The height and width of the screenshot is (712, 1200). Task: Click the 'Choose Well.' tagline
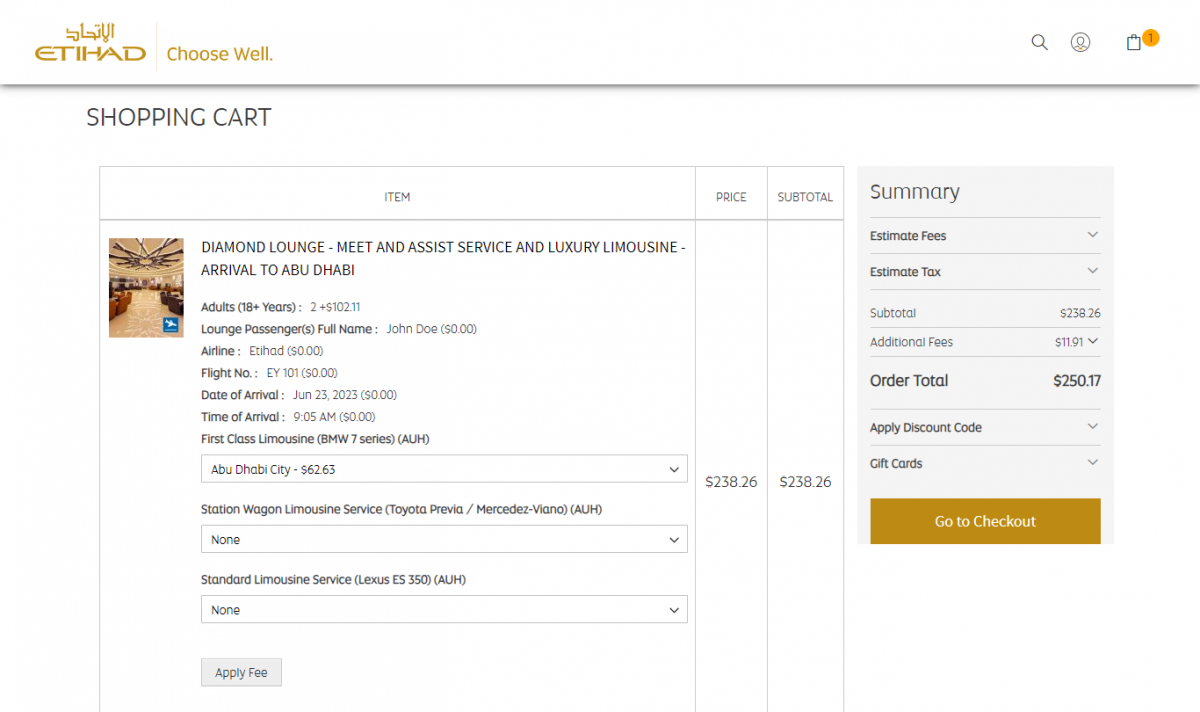tap(219, 54)
